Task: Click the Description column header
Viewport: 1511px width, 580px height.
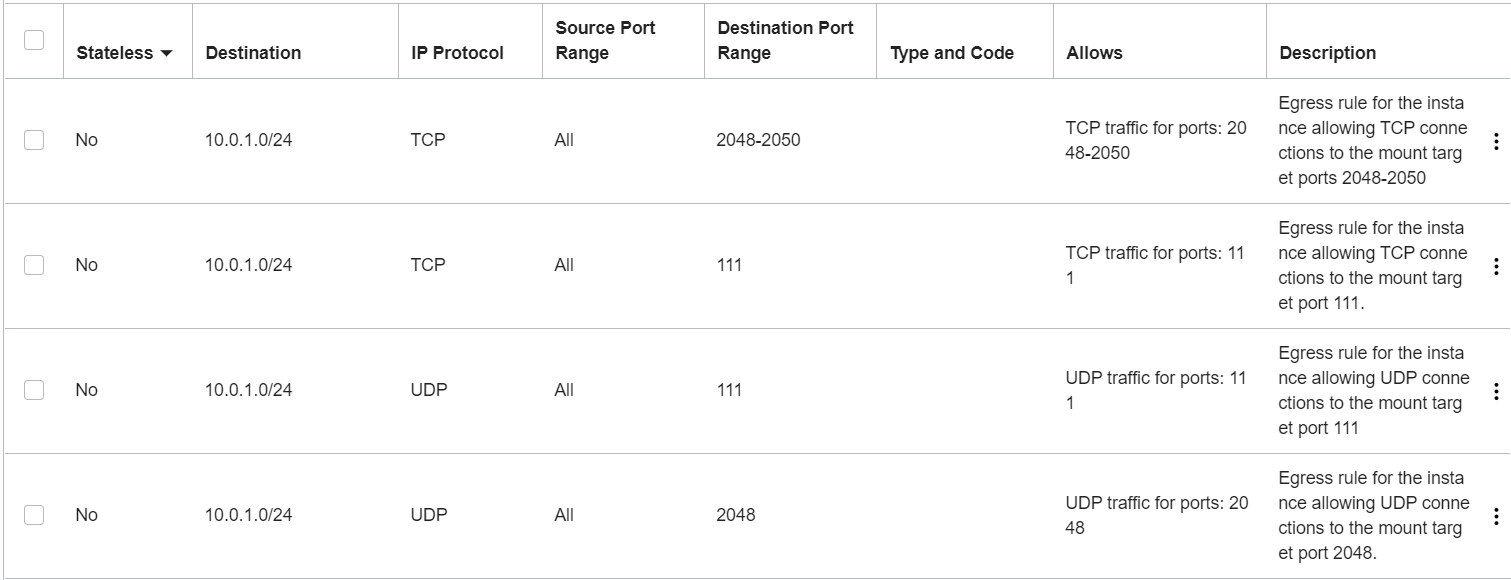Action: click(x=1326, y=53)
